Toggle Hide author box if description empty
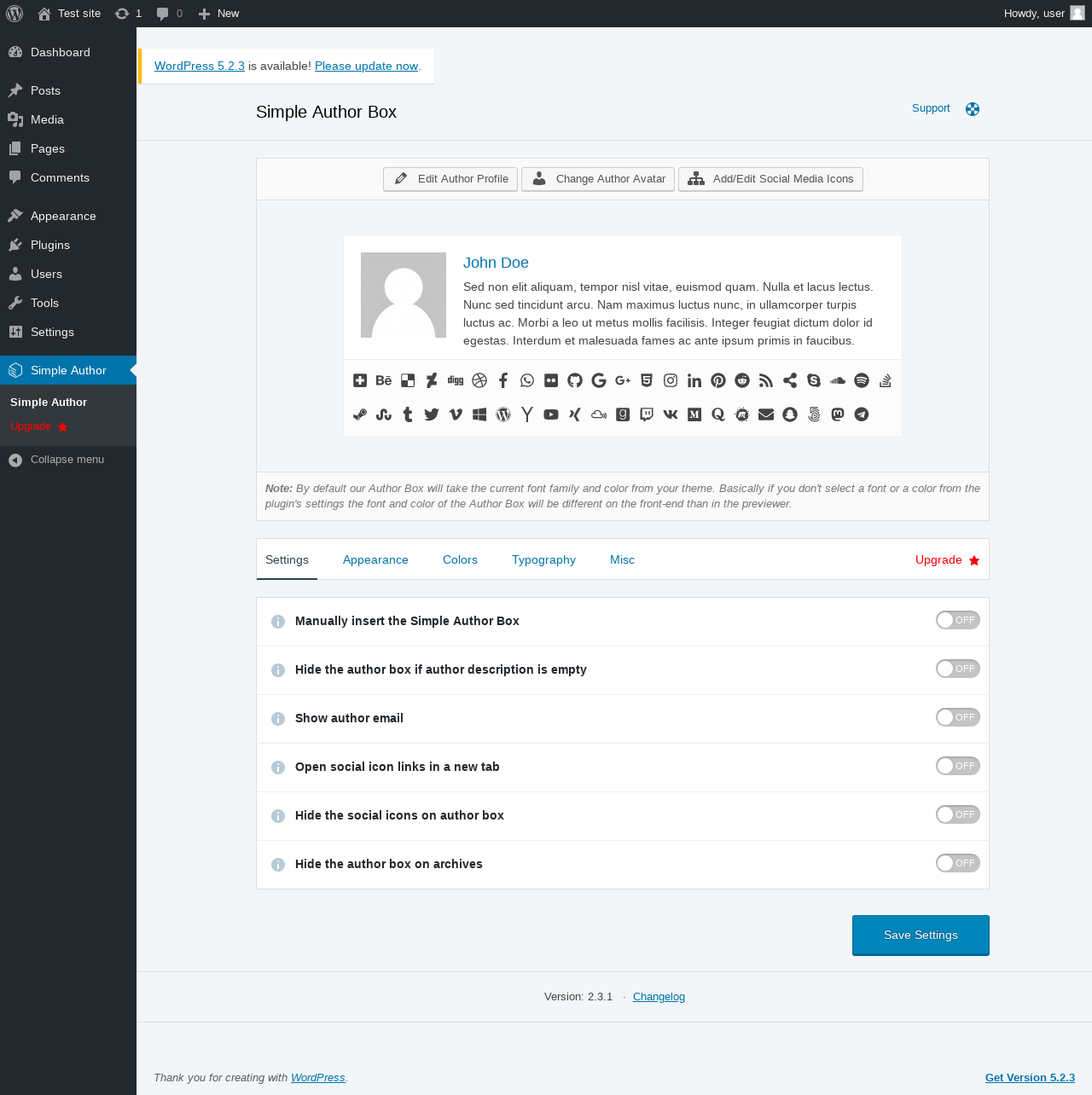 pyautogui.click(x=957, y=669)
